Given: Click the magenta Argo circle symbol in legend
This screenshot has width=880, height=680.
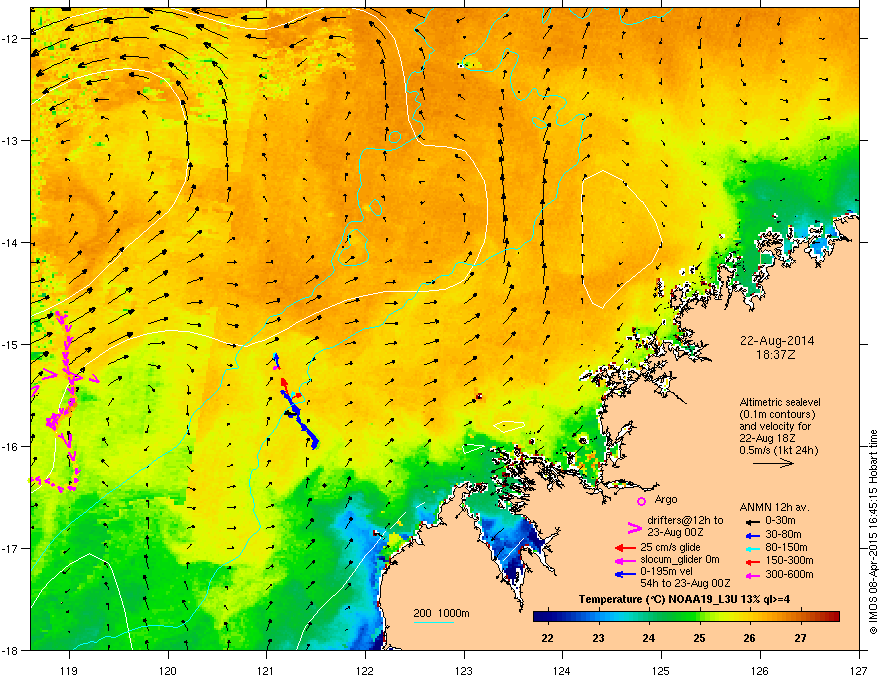Looking at the screenshot, I should pyautogui.click(x=641, y=501).
